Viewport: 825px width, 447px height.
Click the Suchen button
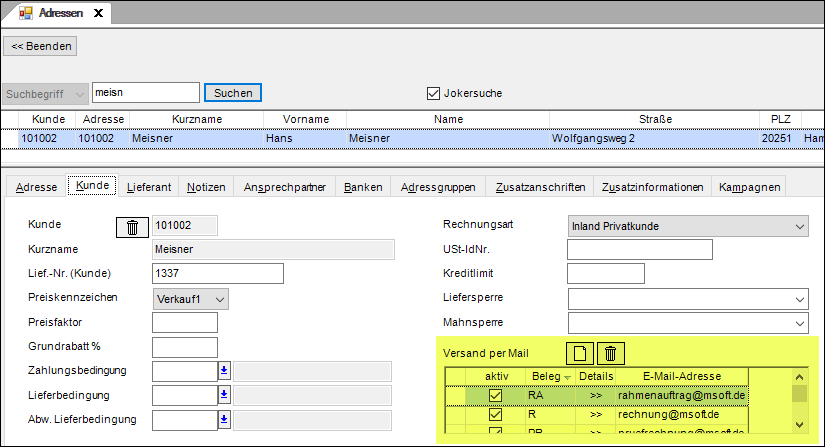(x=233, y=93)
